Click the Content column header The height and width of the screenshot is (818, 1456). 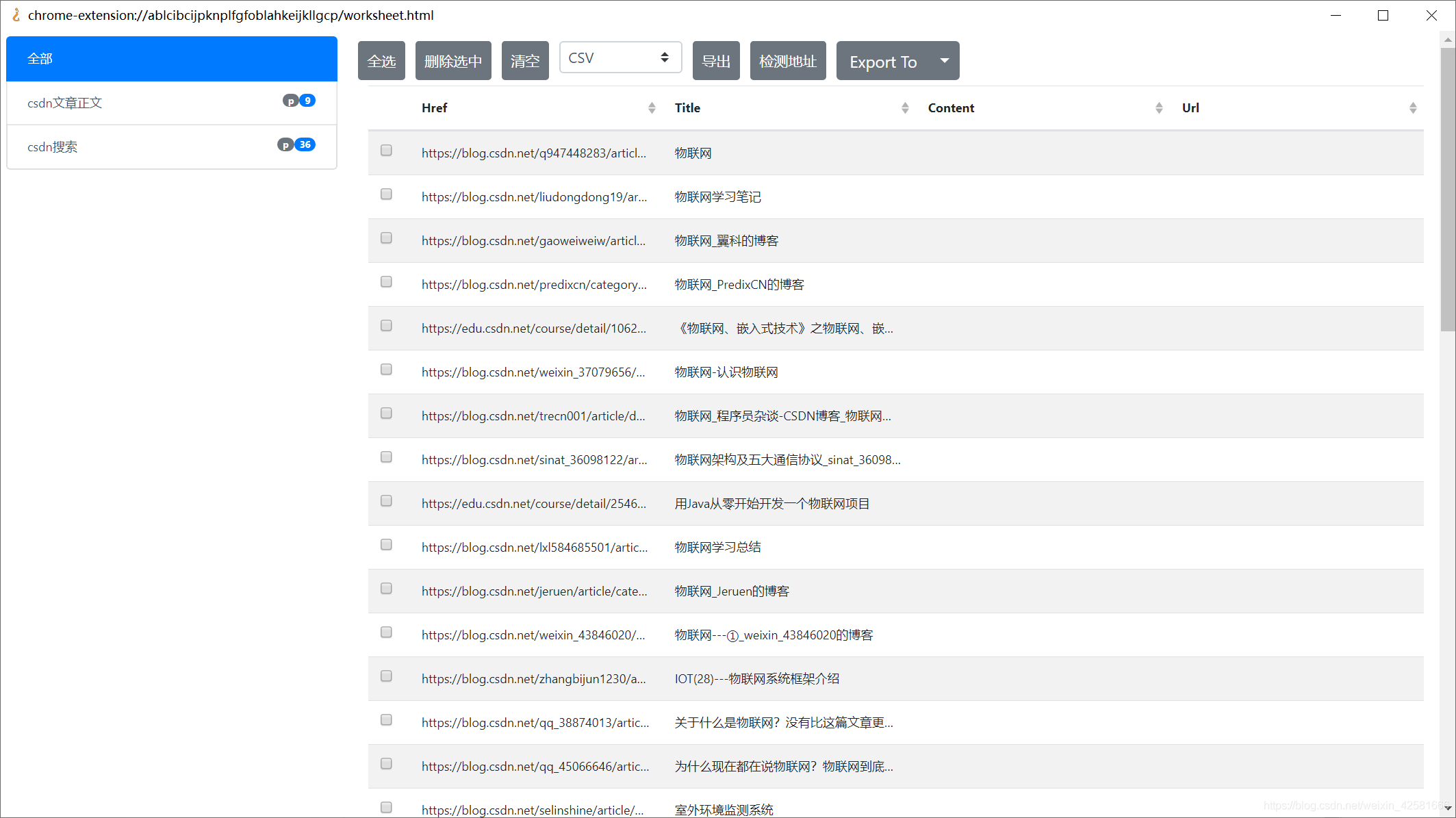951,108
